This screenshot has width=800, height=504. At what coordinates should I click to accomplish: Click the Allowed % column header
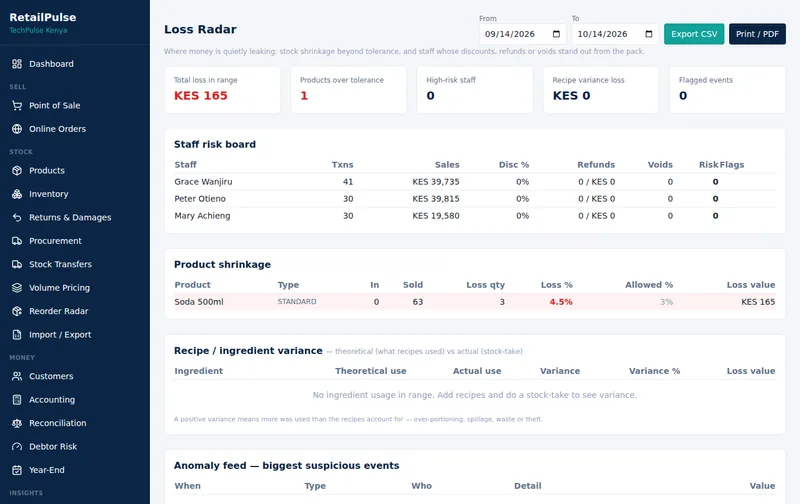pos(649,285)
